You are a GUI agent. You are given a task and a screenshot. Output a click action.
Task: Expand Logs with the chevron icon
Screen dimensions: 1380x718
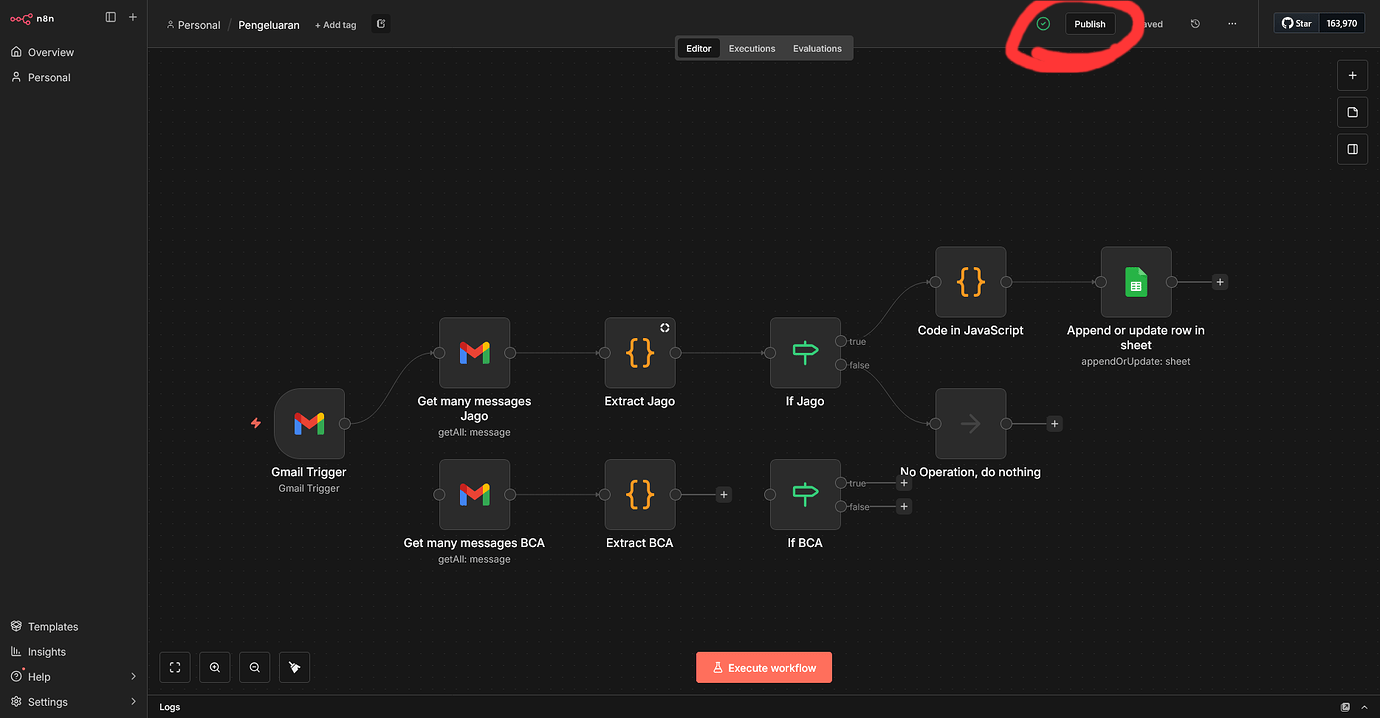(x=1366, y=707)
